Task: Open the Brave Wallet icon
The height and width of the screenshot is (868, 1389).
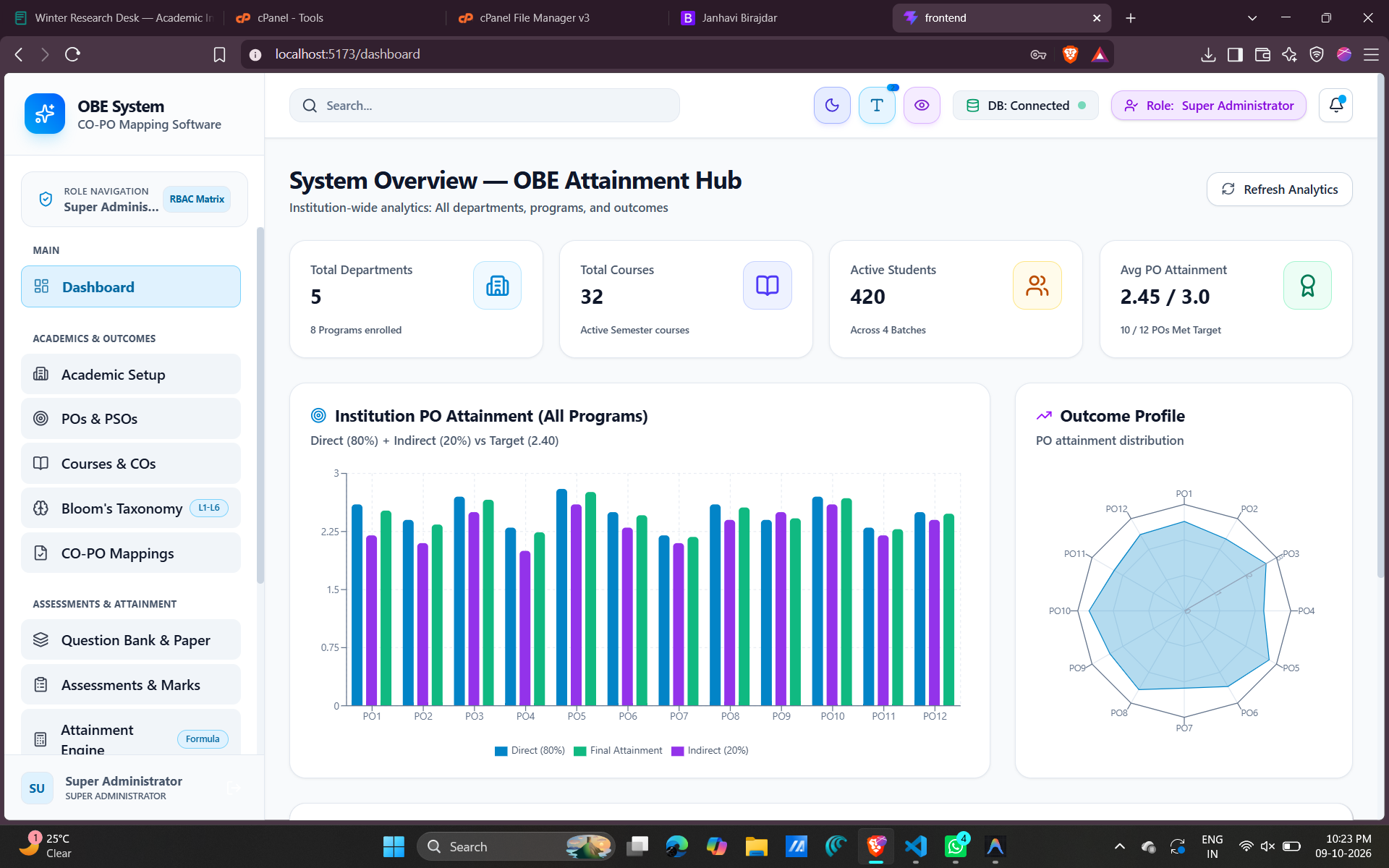Action: click(1262, 54)
